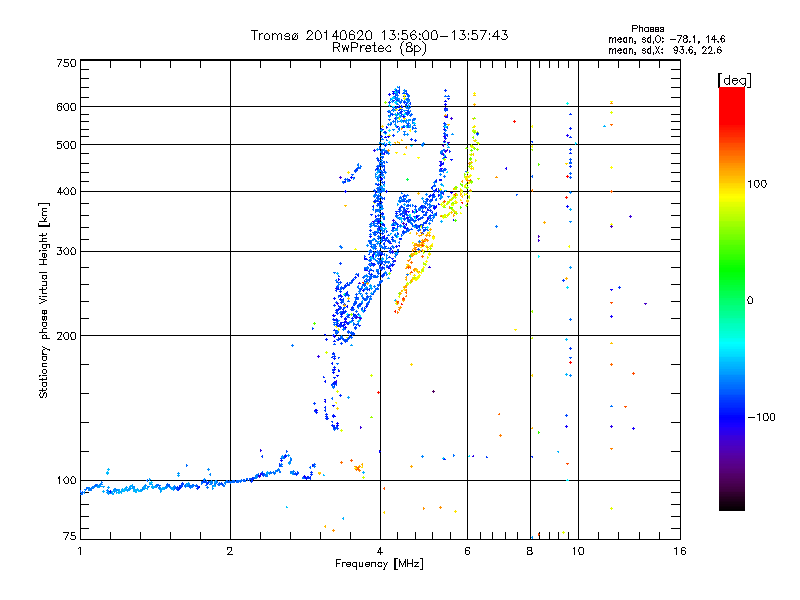Click the y-axis label 'Stationary phase Virtual Height [km]'
Viewport: 800px width, 600px height.
(x=43, y=300)
